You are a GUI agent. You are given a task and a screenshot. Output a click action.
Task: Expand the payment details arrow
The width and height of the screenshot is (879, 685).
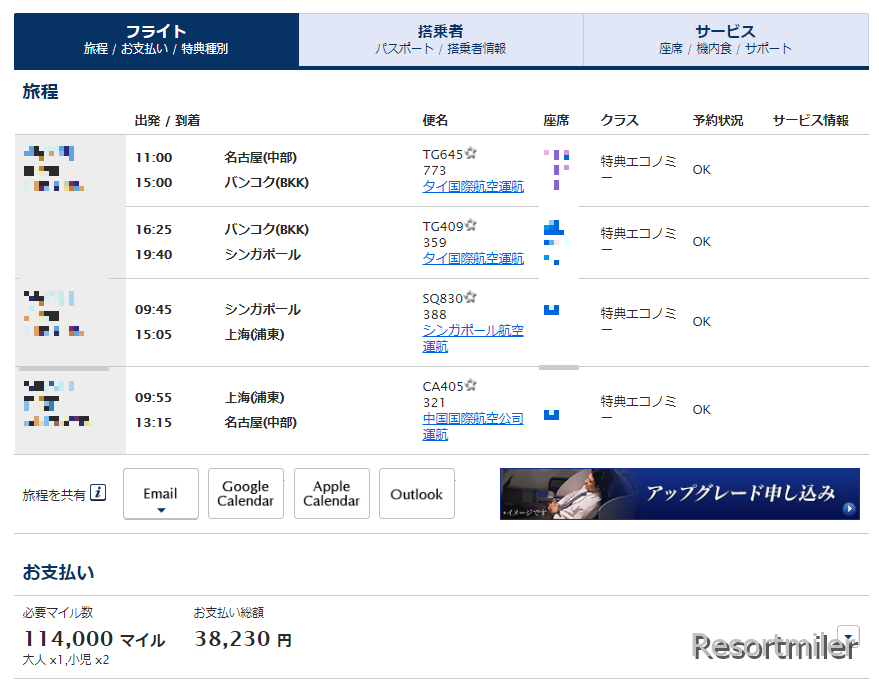tap(848, 635)
